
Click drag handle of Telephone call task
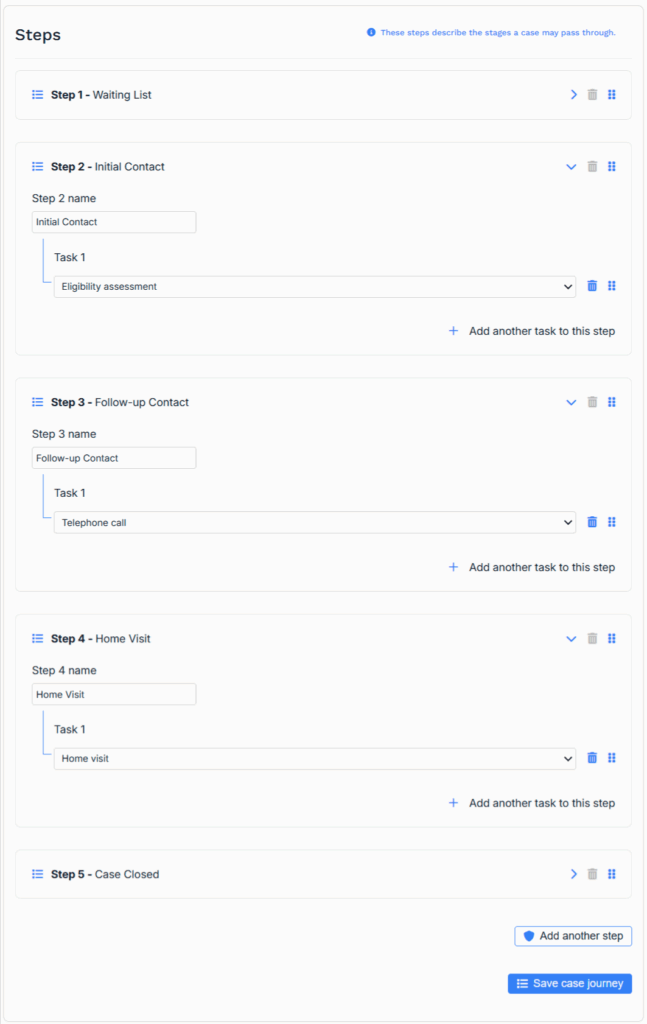612,522
